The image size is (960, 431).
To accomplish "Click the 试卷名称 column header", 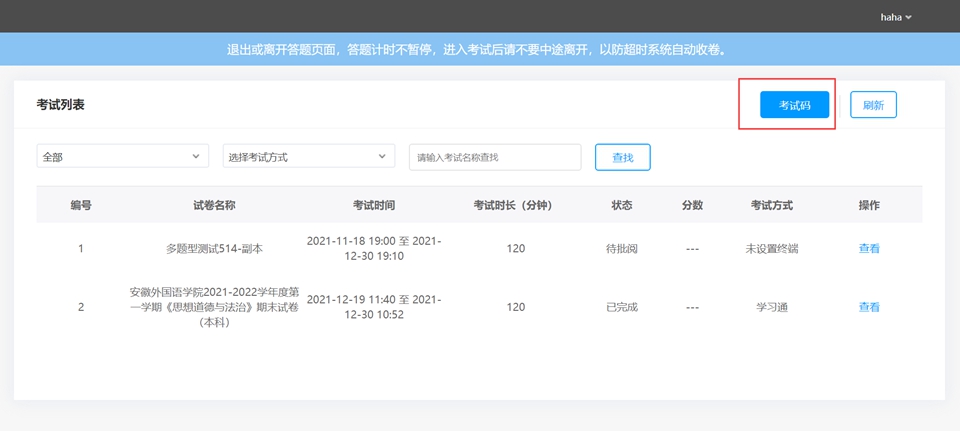I will [214, 205].
